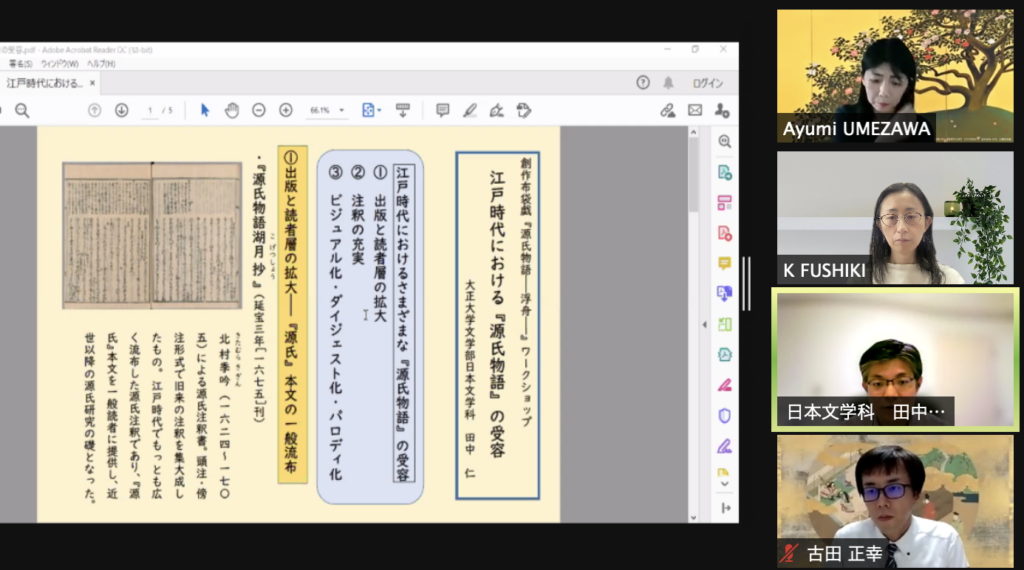Select the arrow selection tool
The image size is (1024, 570).
205,110
